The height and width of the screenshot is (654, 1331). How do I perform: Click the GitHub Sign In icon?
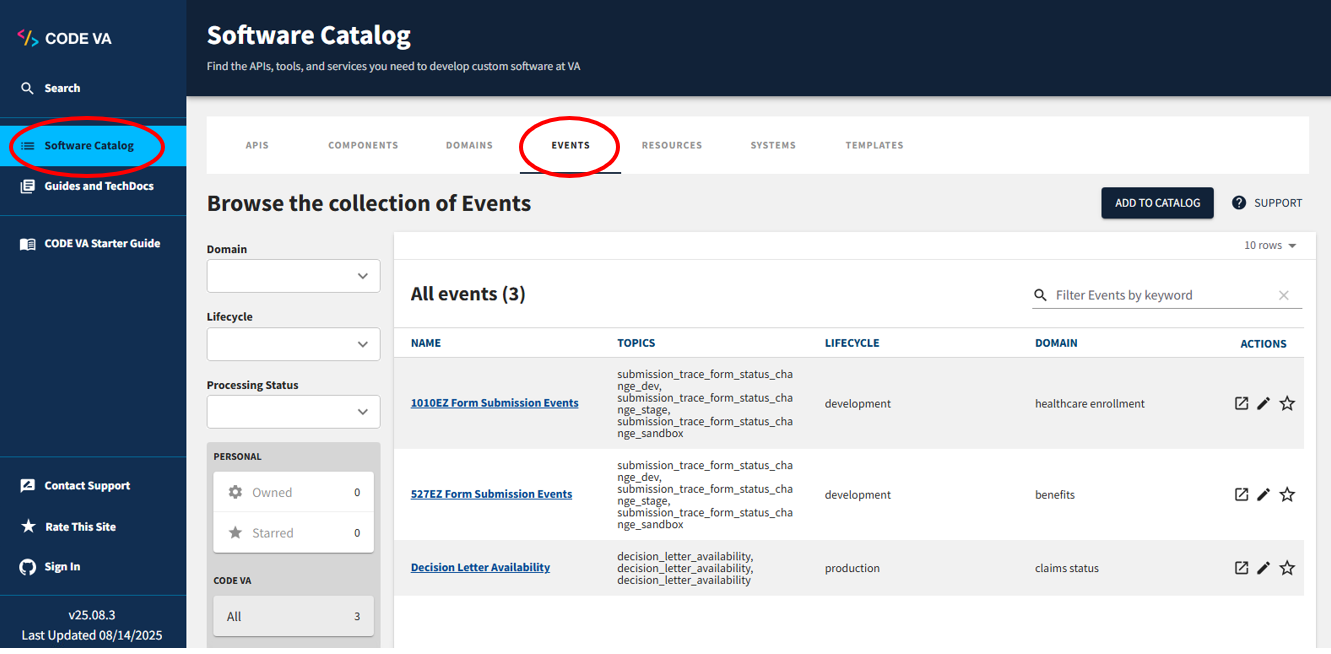27,567
